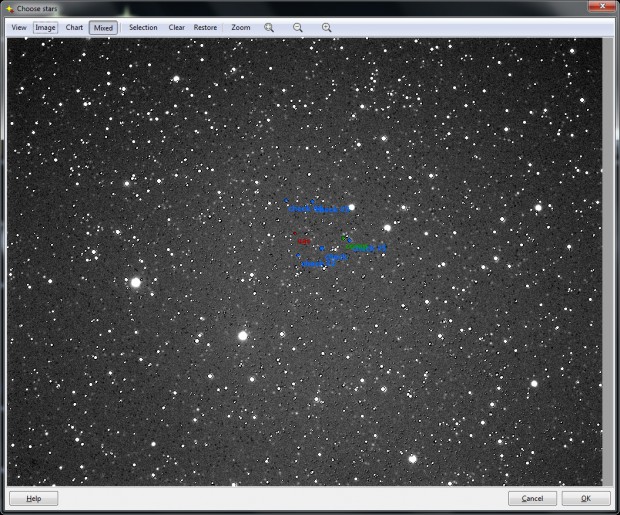Click the zoom in magnifier icon
The image size is (620, 515).
[x=327, y=27]
